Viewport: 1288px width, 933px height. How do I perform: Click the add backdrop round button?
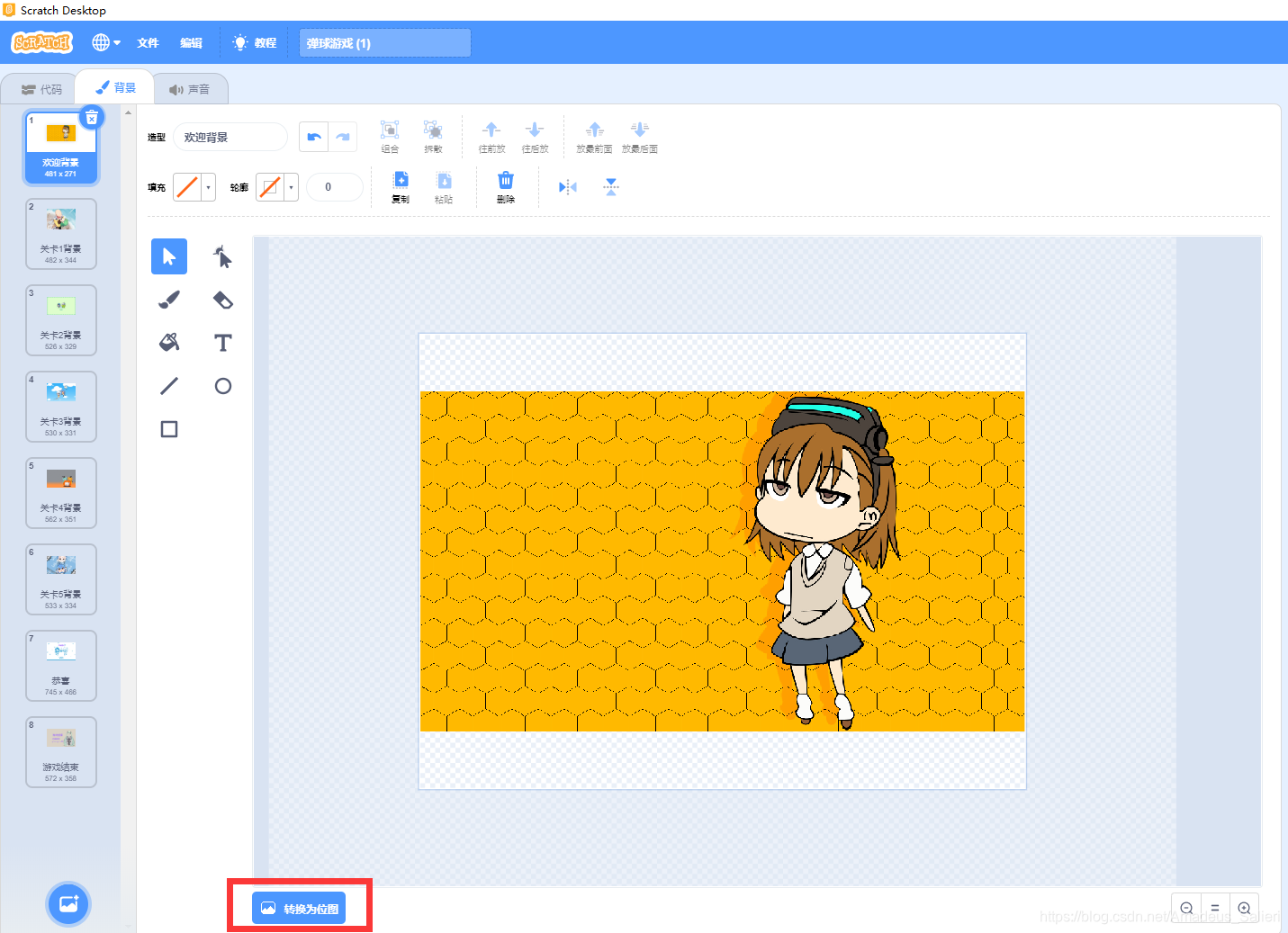pos(68,904)
